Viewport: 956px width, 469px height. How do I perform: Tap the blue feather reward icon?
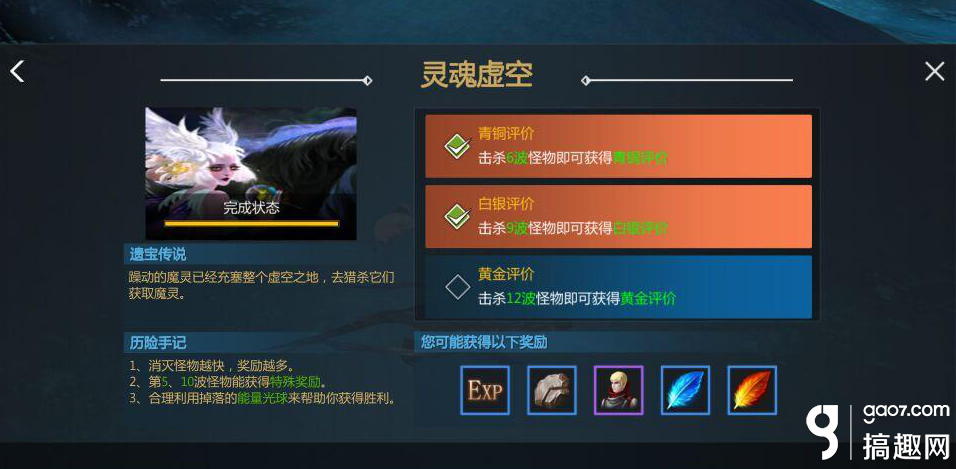tap(685, 390)
